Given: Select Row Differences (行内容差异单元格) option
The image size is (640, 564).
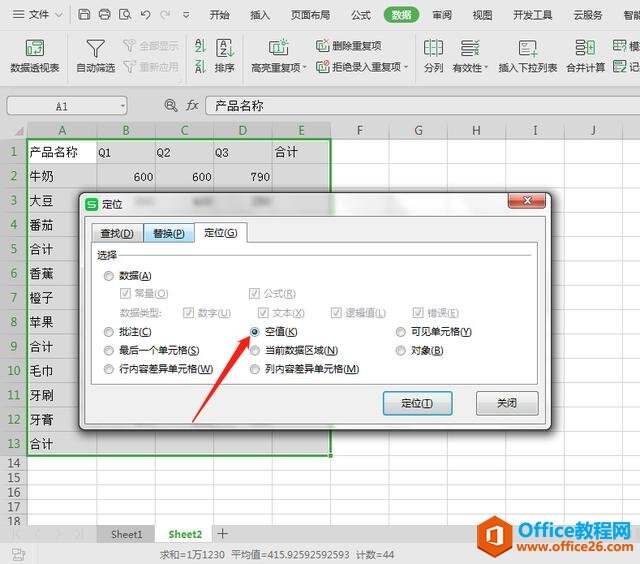Looking at the screenshot, I should tap(108, 369).
